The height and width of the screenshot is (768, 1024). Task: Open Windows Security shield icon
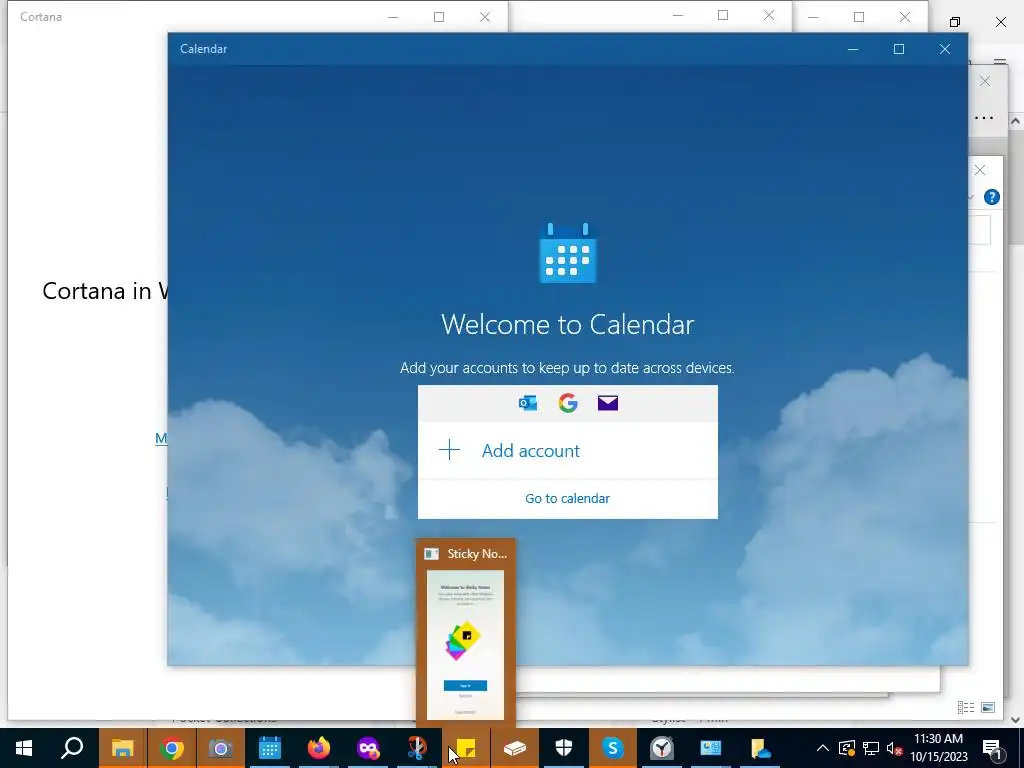point(564,748)
